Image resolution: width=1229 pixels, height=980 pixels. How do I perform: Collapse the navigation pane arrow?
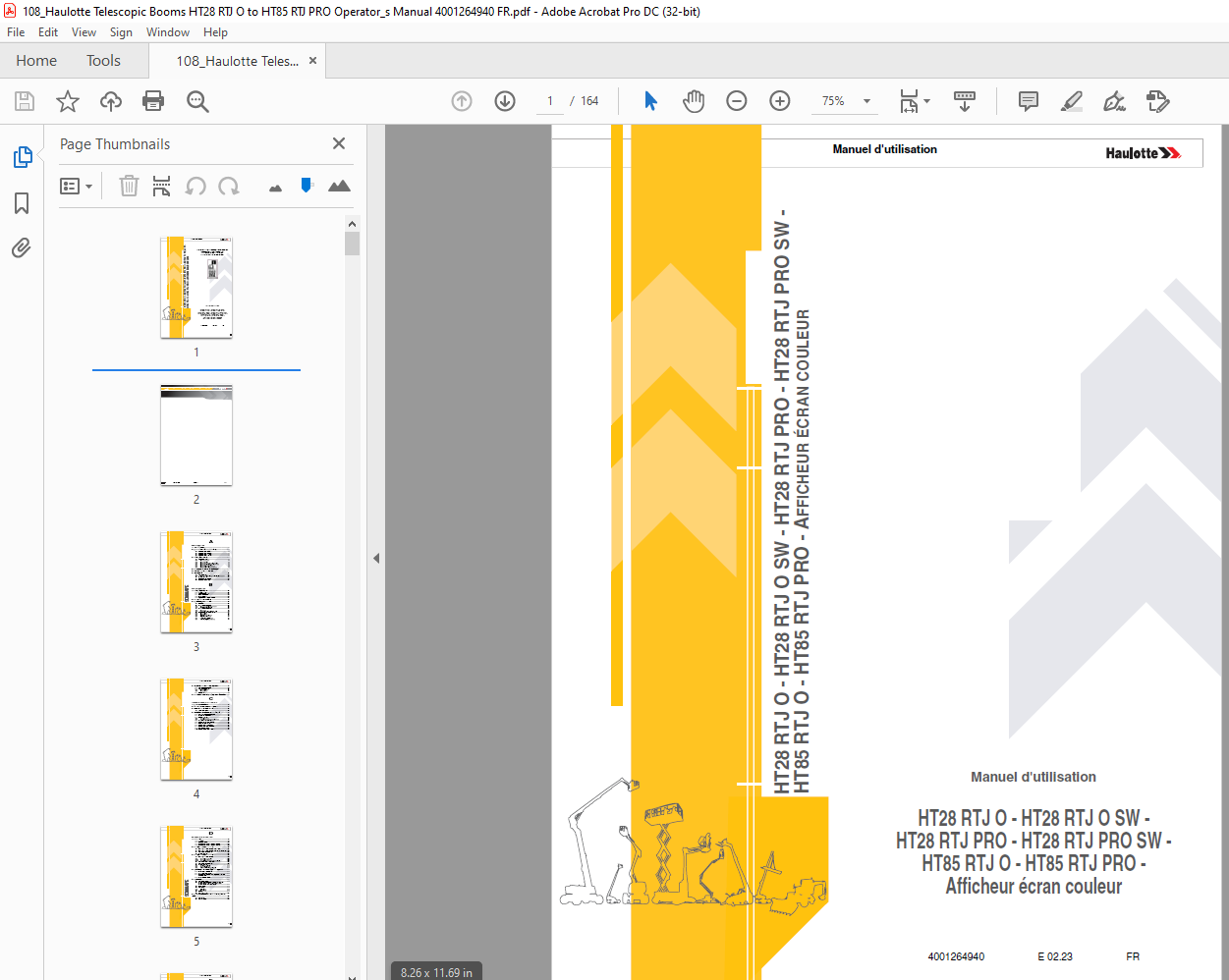coord(376,558)
